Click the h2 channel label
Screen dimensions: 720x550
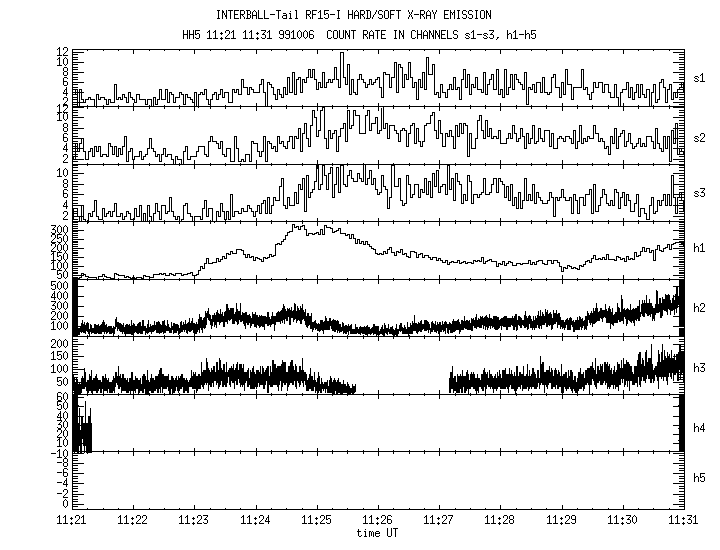pyautogui.click(x=699, y=308)
